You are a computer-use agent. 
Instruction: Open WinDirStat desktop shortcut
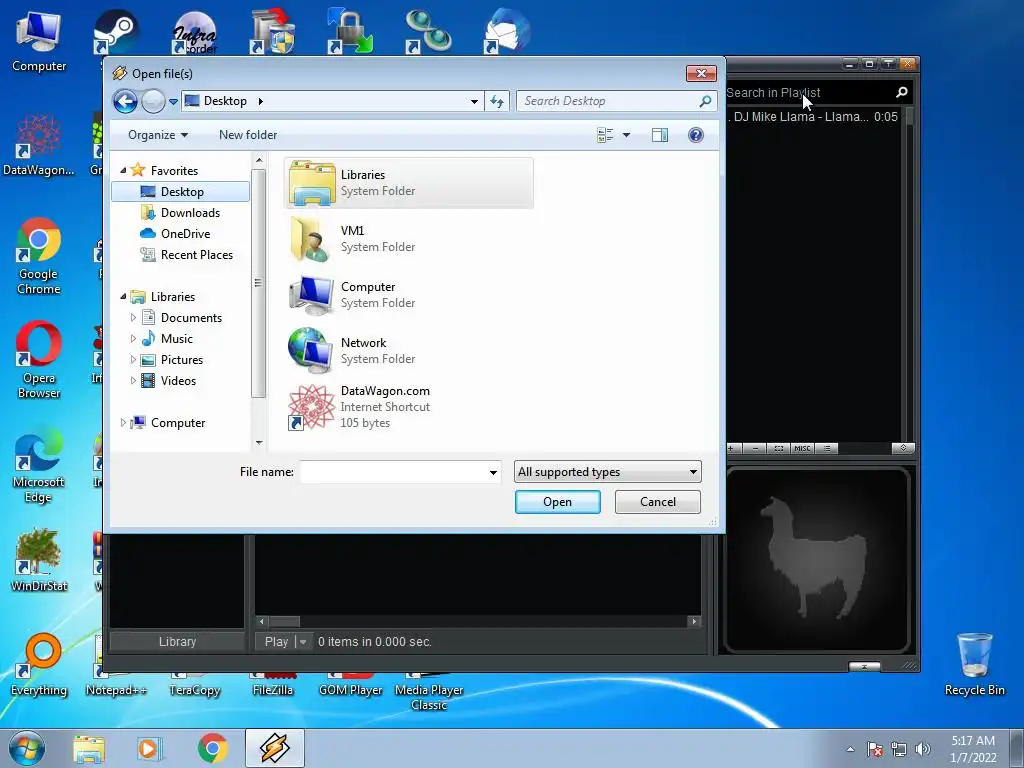click(39, 560)
